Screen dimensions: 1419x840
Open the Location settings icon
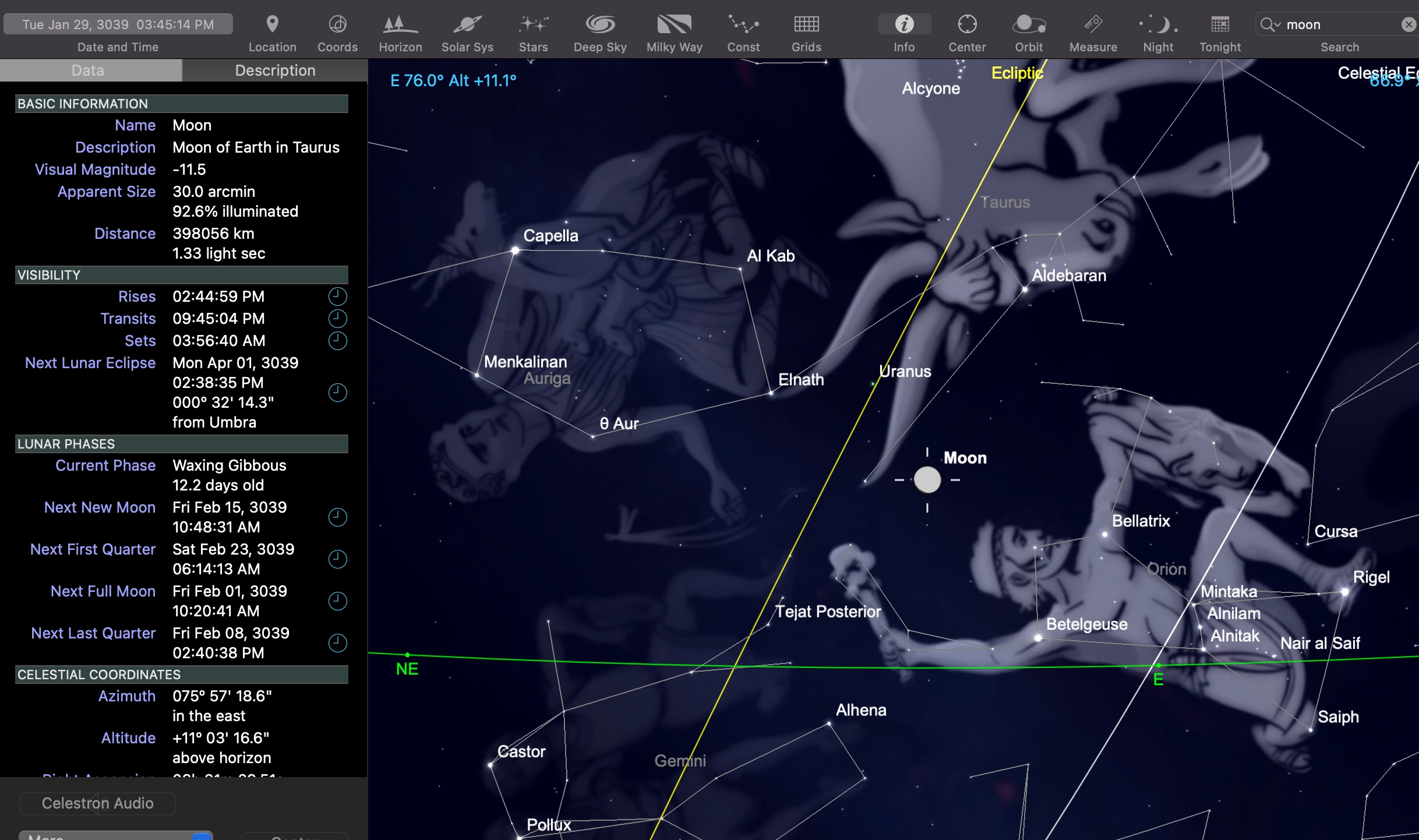[x=272, y=24]
